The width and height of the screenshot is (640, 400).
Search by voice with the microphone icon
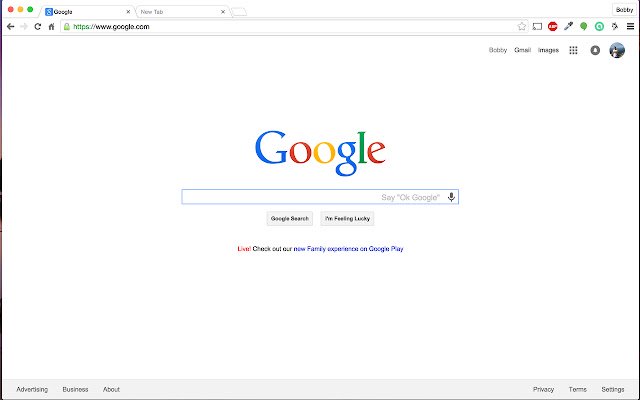(451, 197)
